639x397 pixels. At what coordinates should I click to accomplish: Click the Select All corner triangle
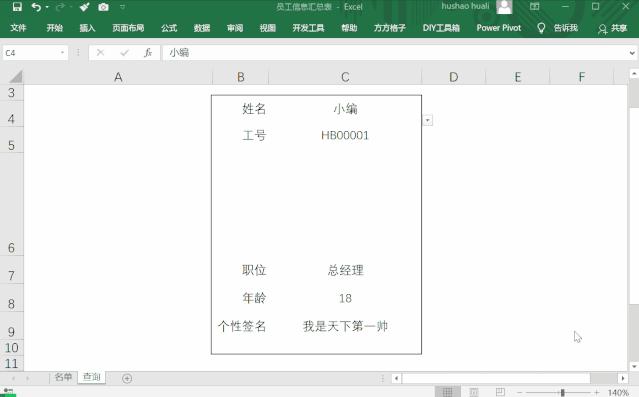(x=15, y=77)
